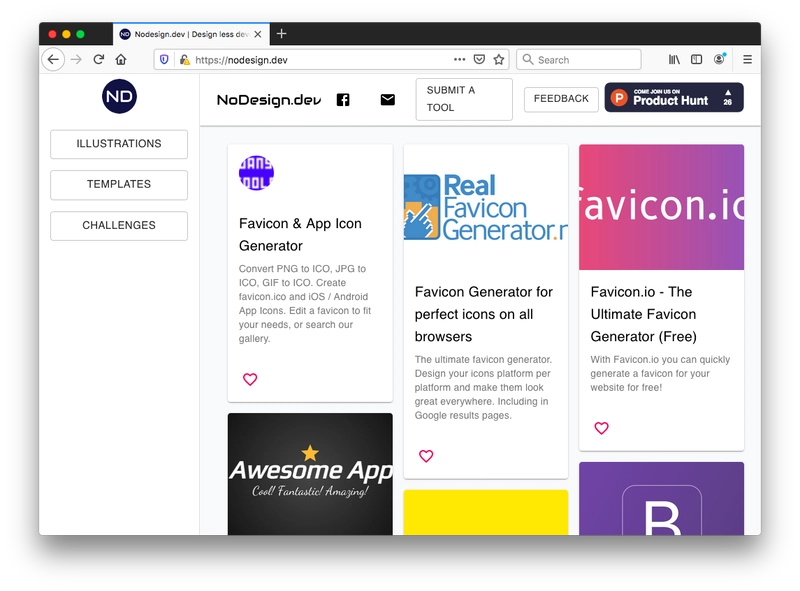Click the purple Dan's Tools logo
This screenshot has width=800, height=591.
click(x=257, y=173)
